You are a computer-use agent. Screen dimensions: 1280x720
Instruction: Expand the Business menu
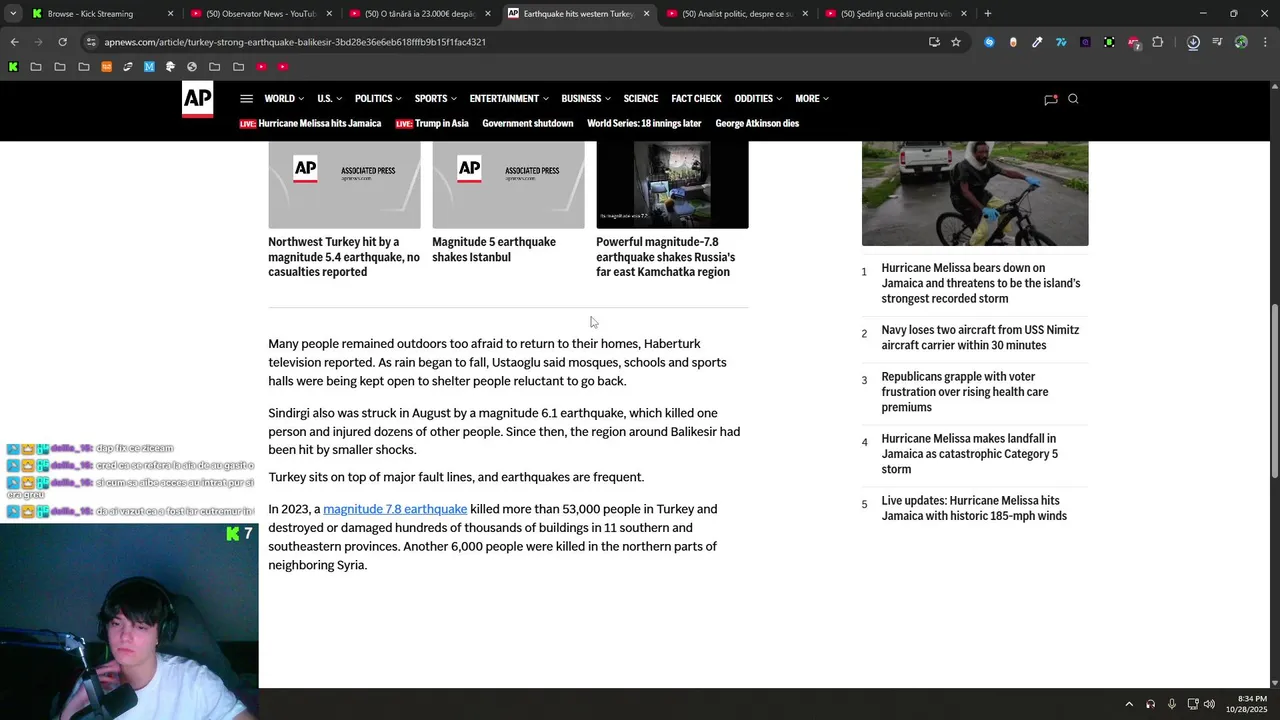pyautogui.click(x=586, y=99)
